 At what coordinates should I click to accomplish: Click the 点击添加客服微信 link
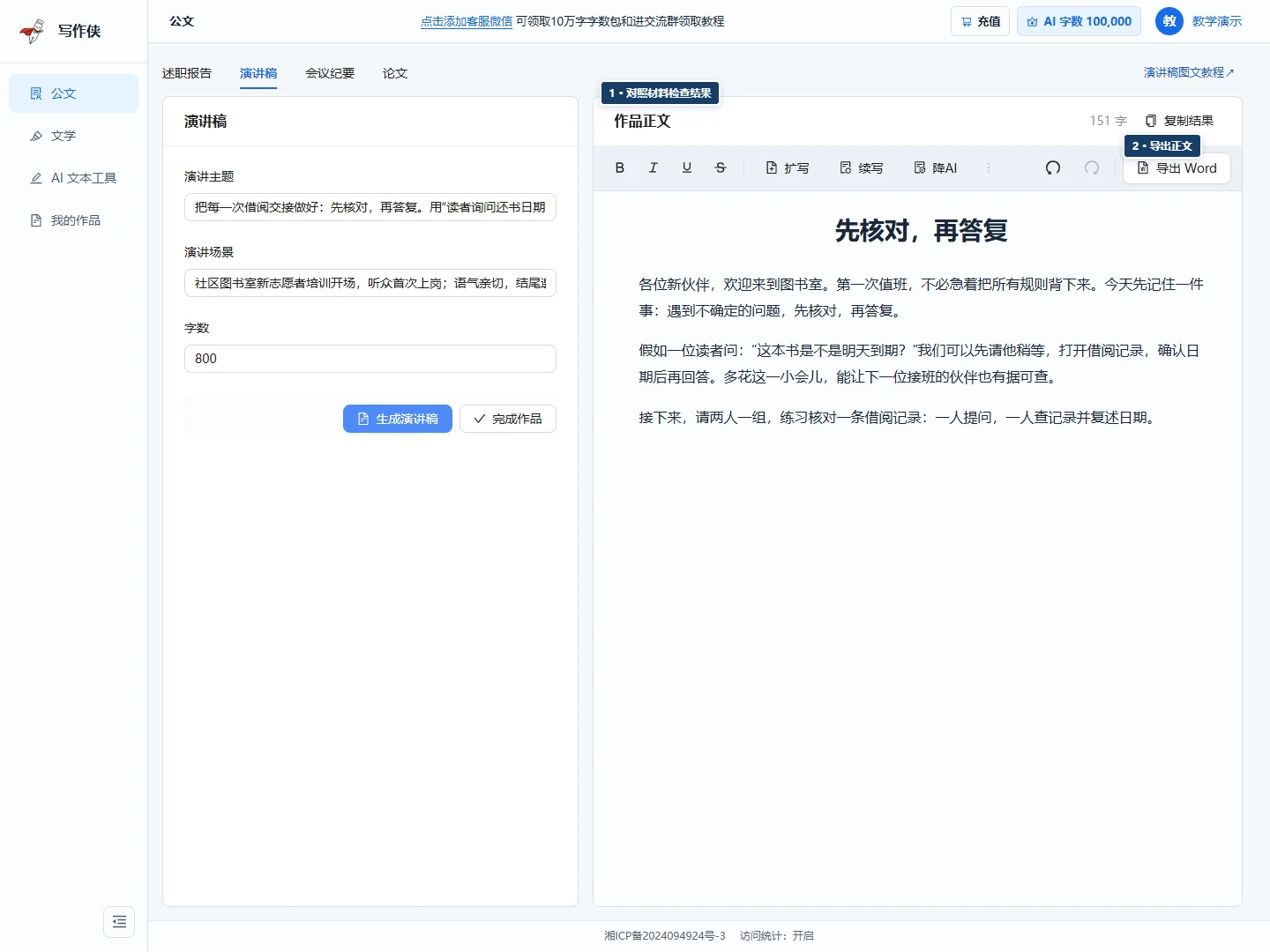click(x=467, y=21)
